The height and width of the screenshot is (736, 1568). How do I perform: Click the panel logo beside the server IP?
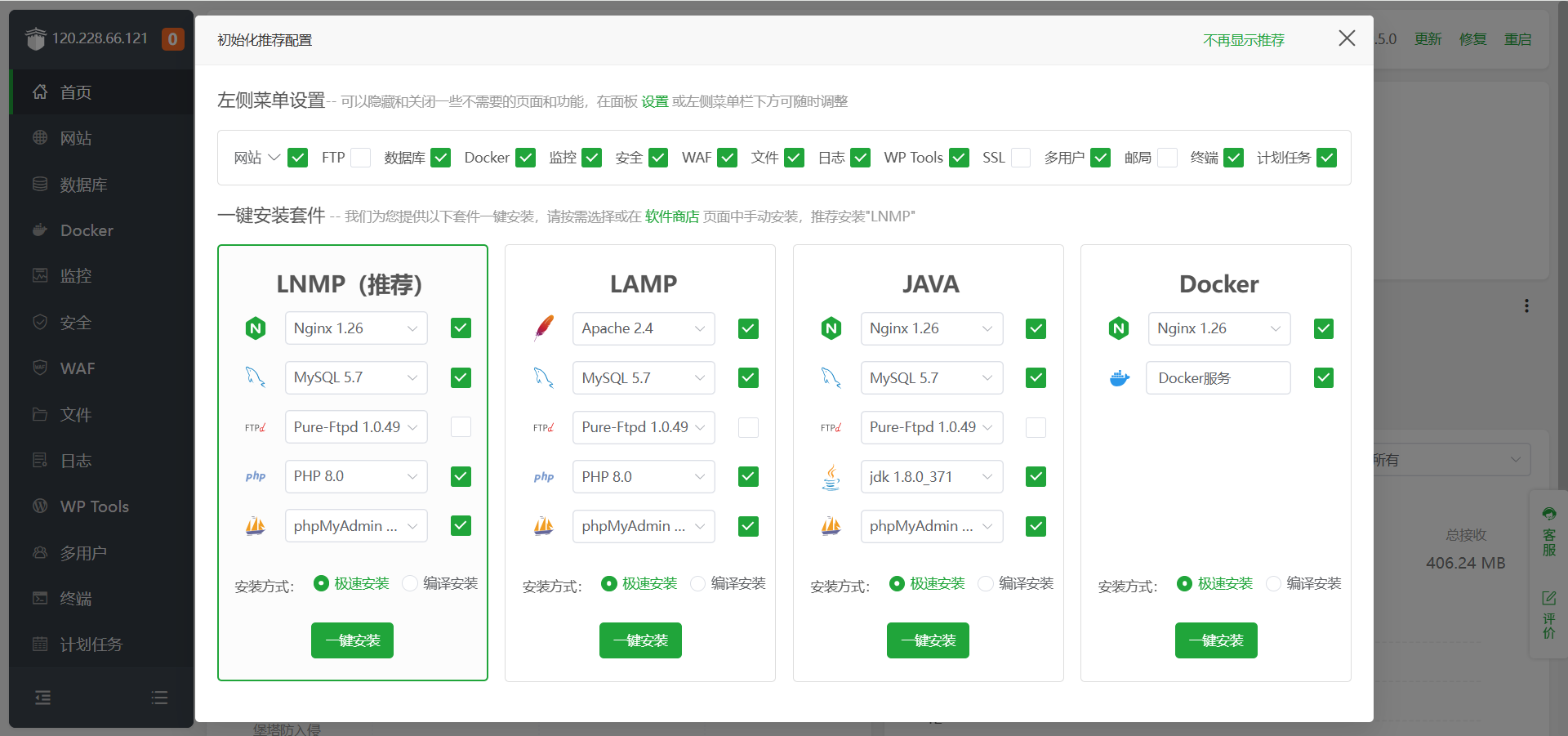(35, 38)
